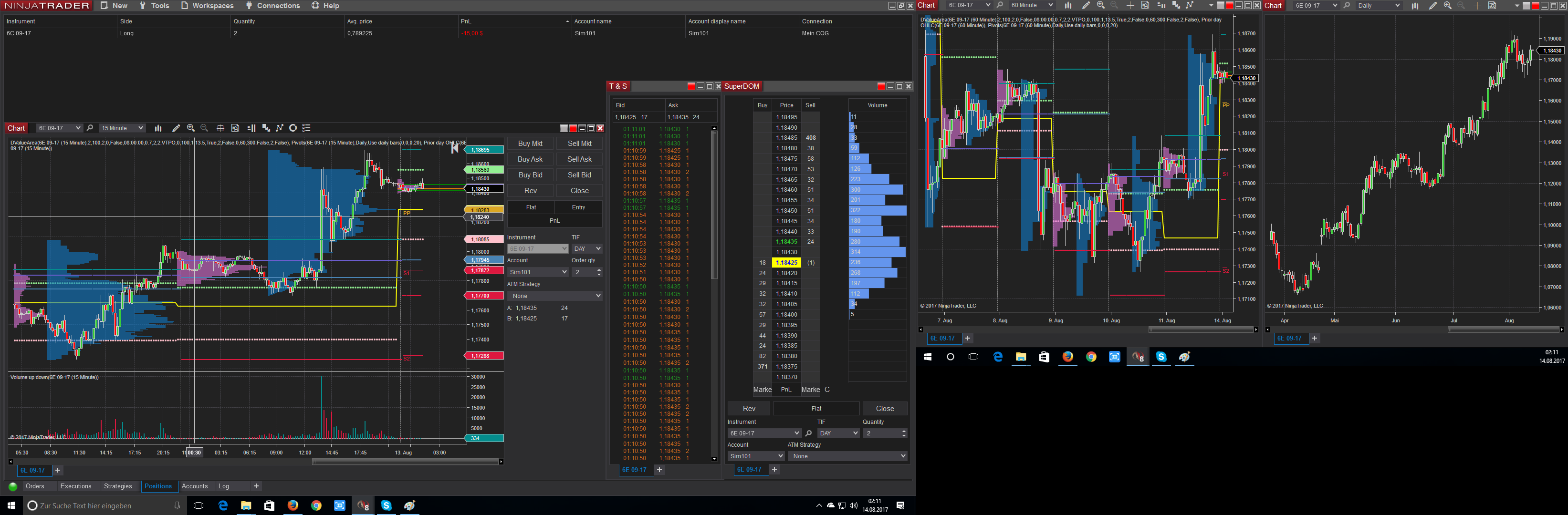Open the Connections menu
Image resolution: width=1568 pixels, height=515 pixels.
[x=272, y=5]
